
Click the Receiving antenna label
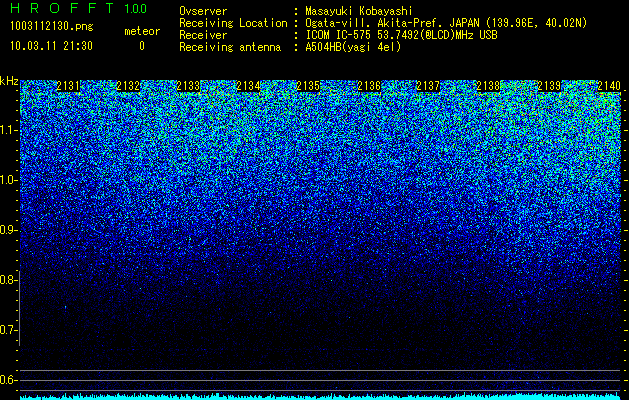tap(230, 47)
